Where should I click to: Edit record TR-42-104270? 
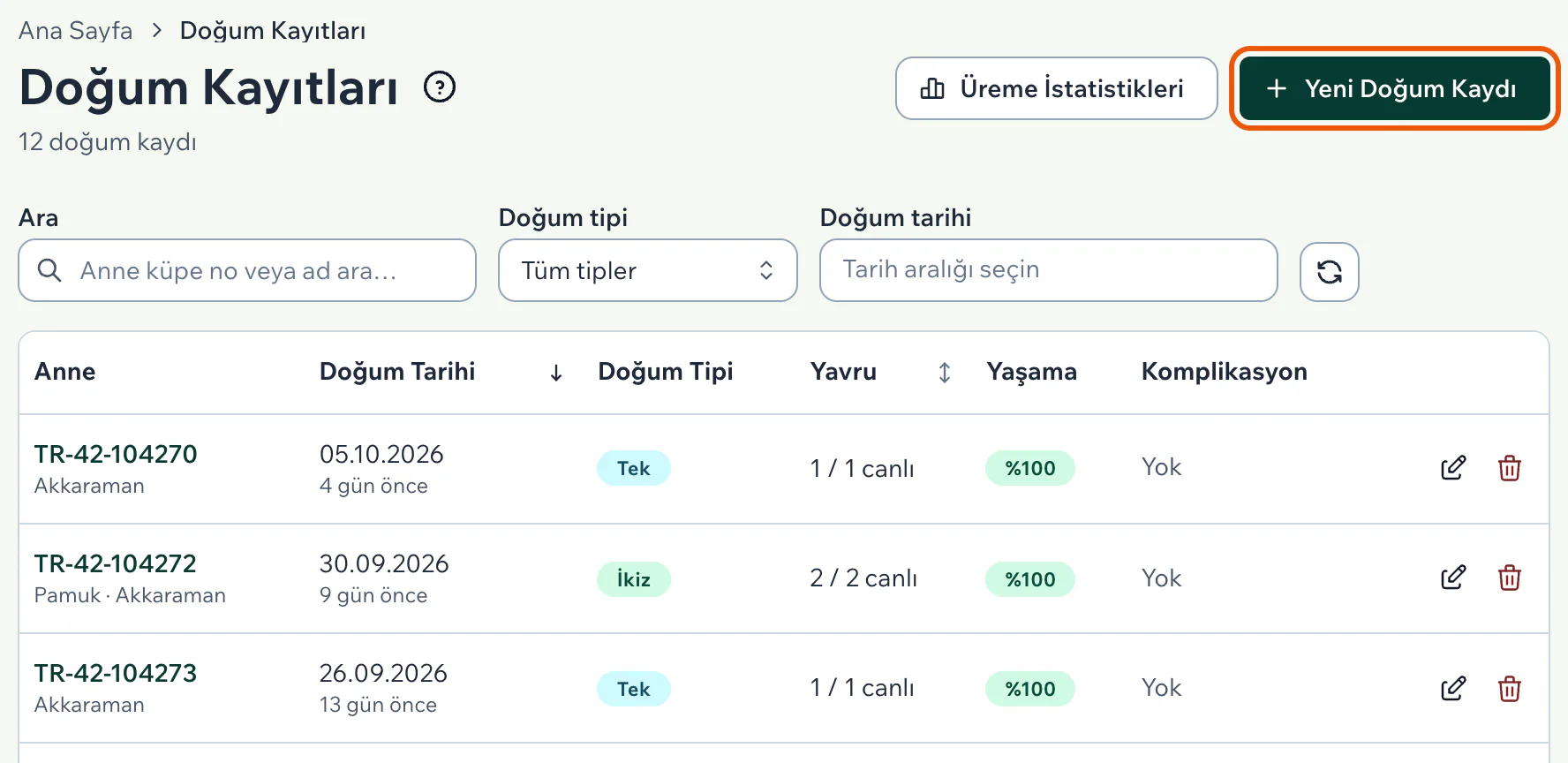(1453, 468)
